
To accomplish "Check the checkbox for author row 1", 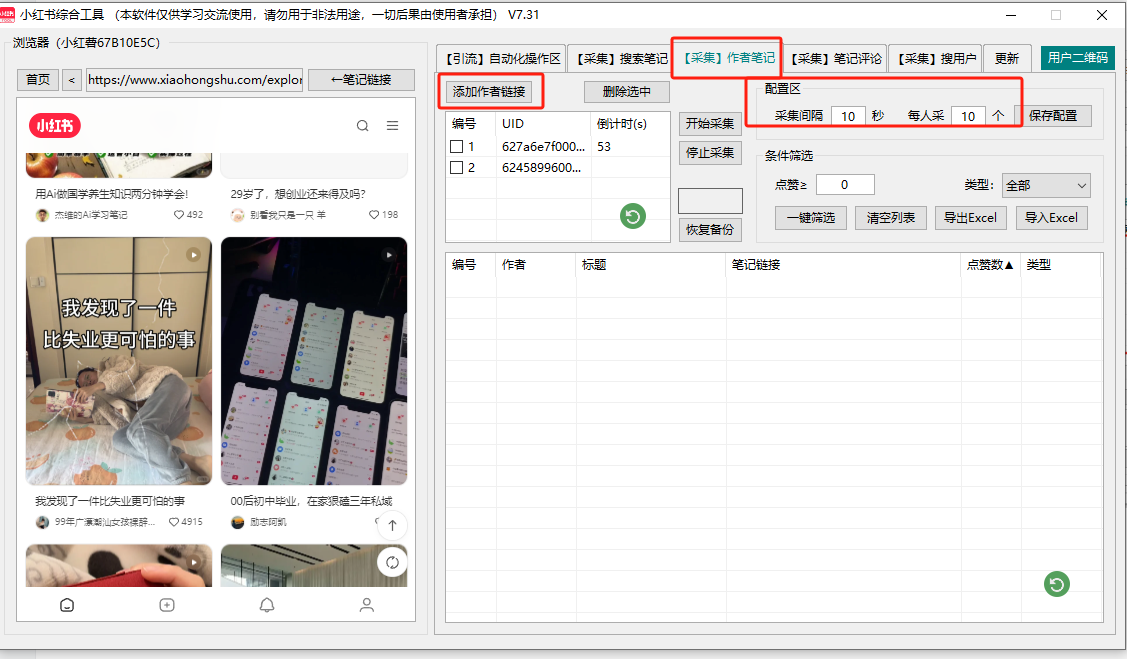I will (x=457, y=147).
